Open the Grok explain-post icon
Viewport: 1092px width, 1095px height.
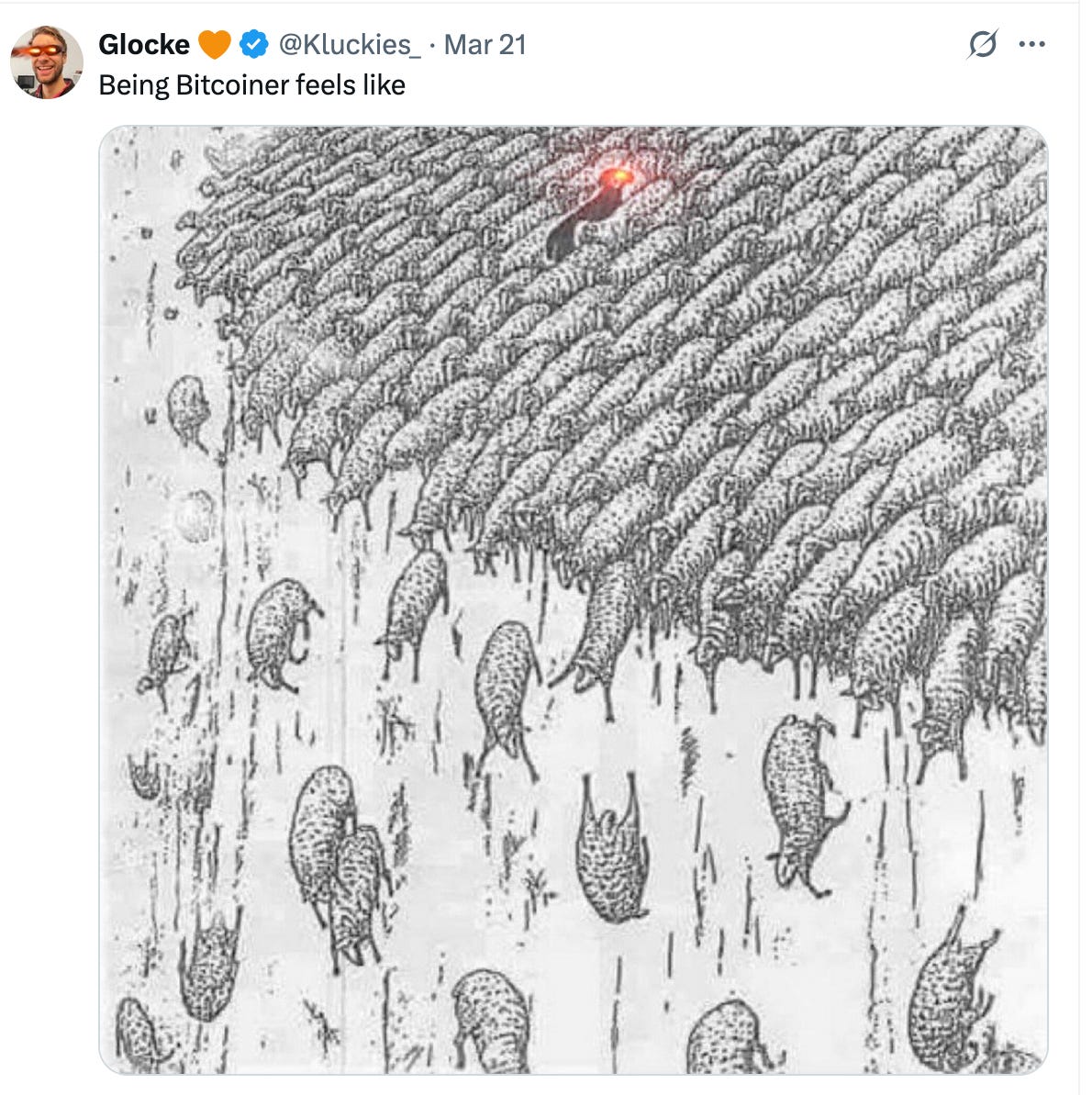pos(983,44)
